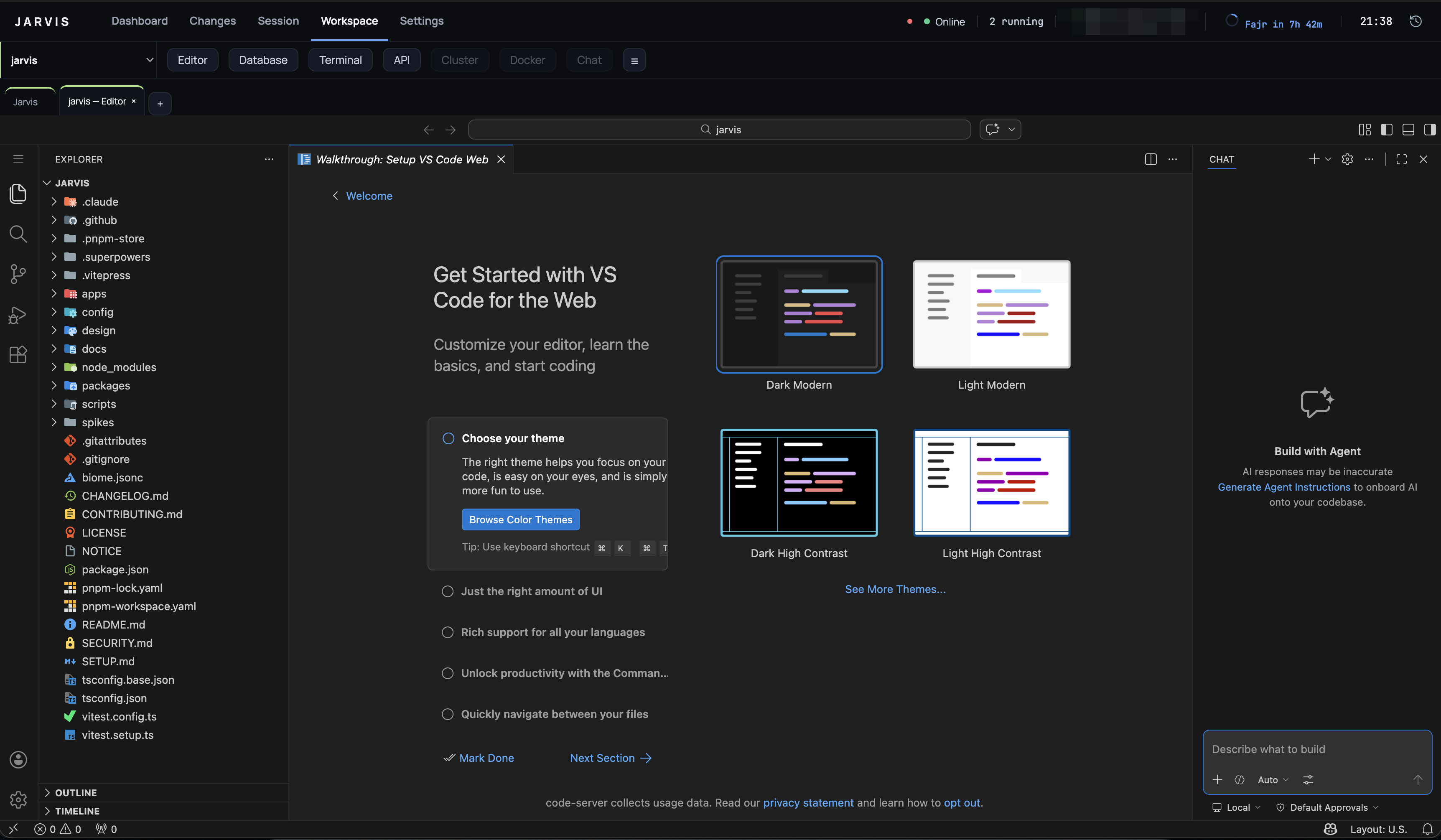This screenshot has height=840, width=1441.
Task: Open the Accounts icon in activity bar
Action: 18,759
